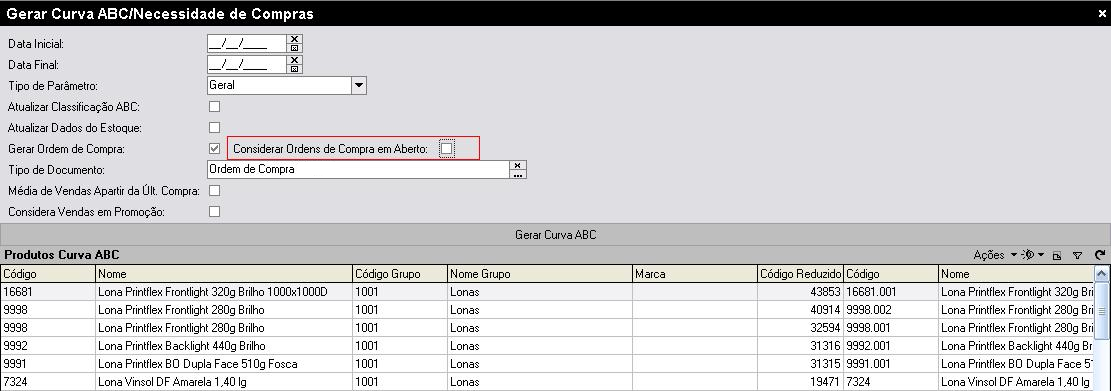1111x391 pixels.
Task: Click the Lonas group cell in row 7324
Action: click(540, 382)
